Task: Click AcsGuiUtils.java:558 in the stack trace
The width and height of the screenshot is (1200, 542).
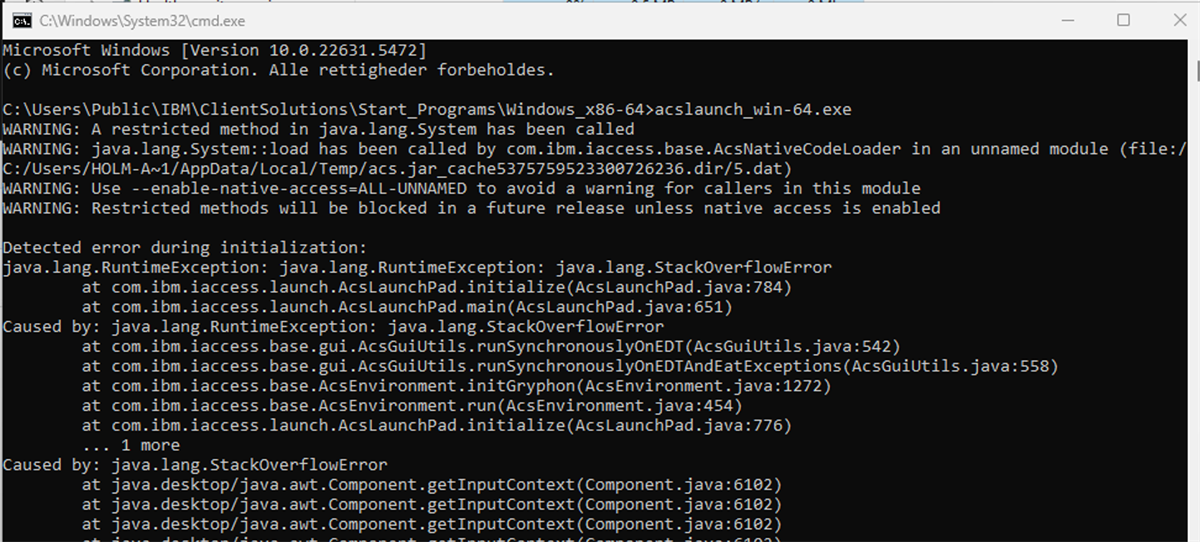Action: pyautogui.click(x=958, y=366)
